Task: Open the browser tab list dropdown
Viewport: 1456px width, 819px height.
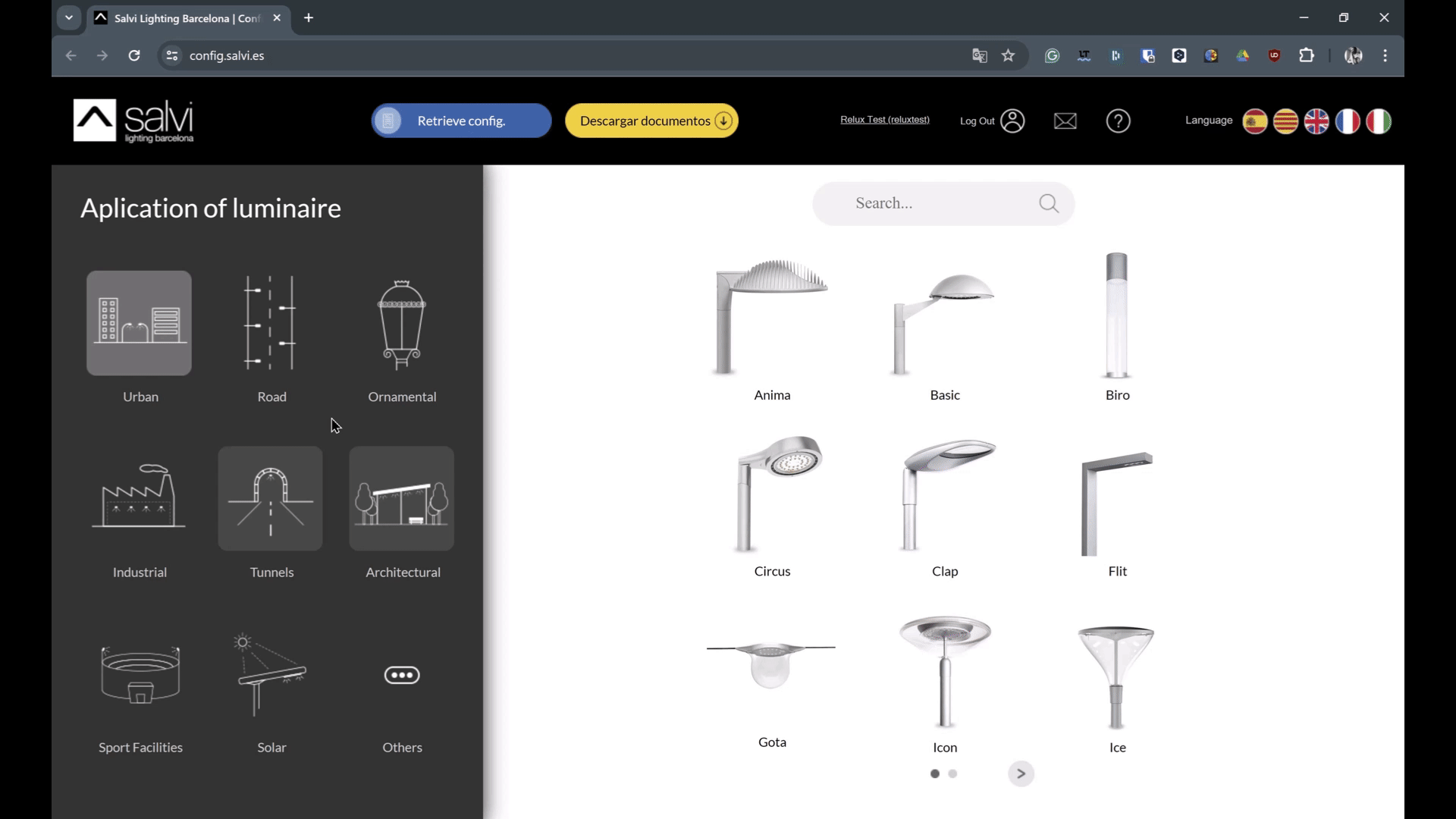Action: 69,17
